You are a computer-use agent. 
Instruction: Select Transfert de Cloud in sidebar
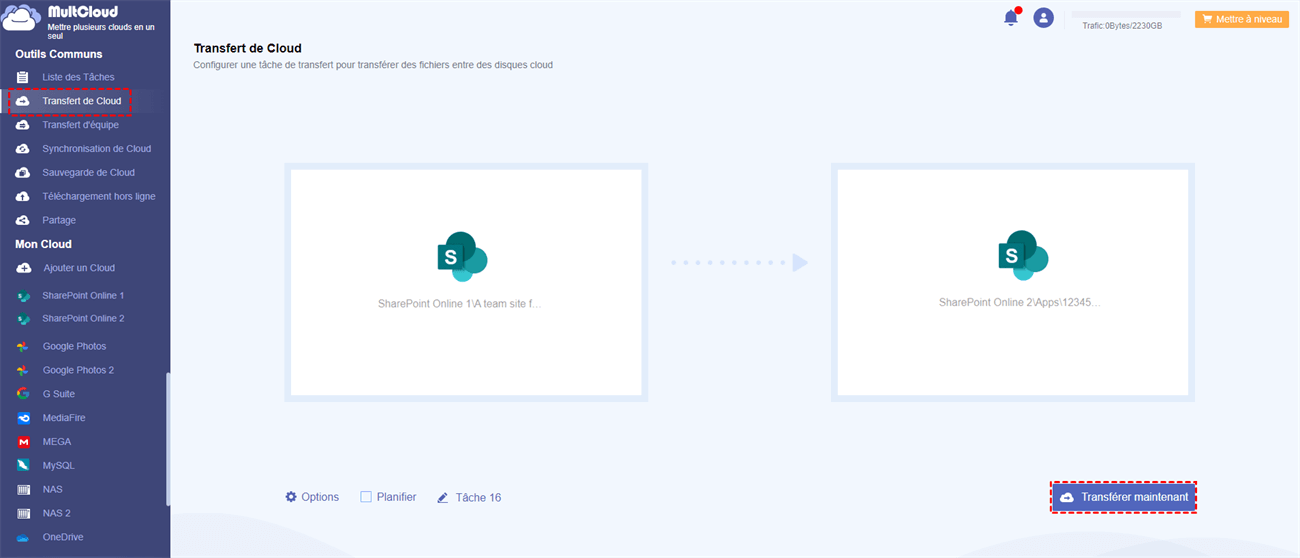coord(82,101)
